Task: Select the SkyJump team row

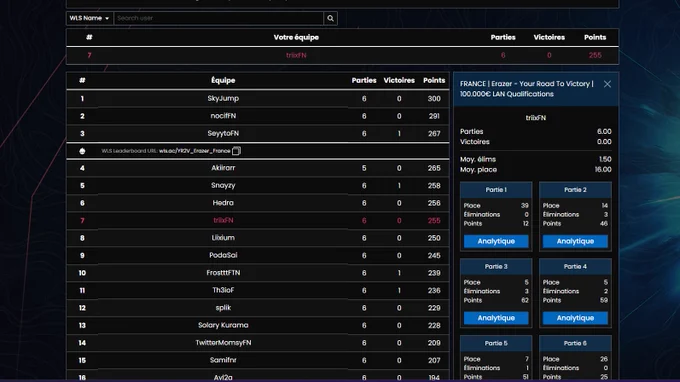Action: (x=258, y=98)
